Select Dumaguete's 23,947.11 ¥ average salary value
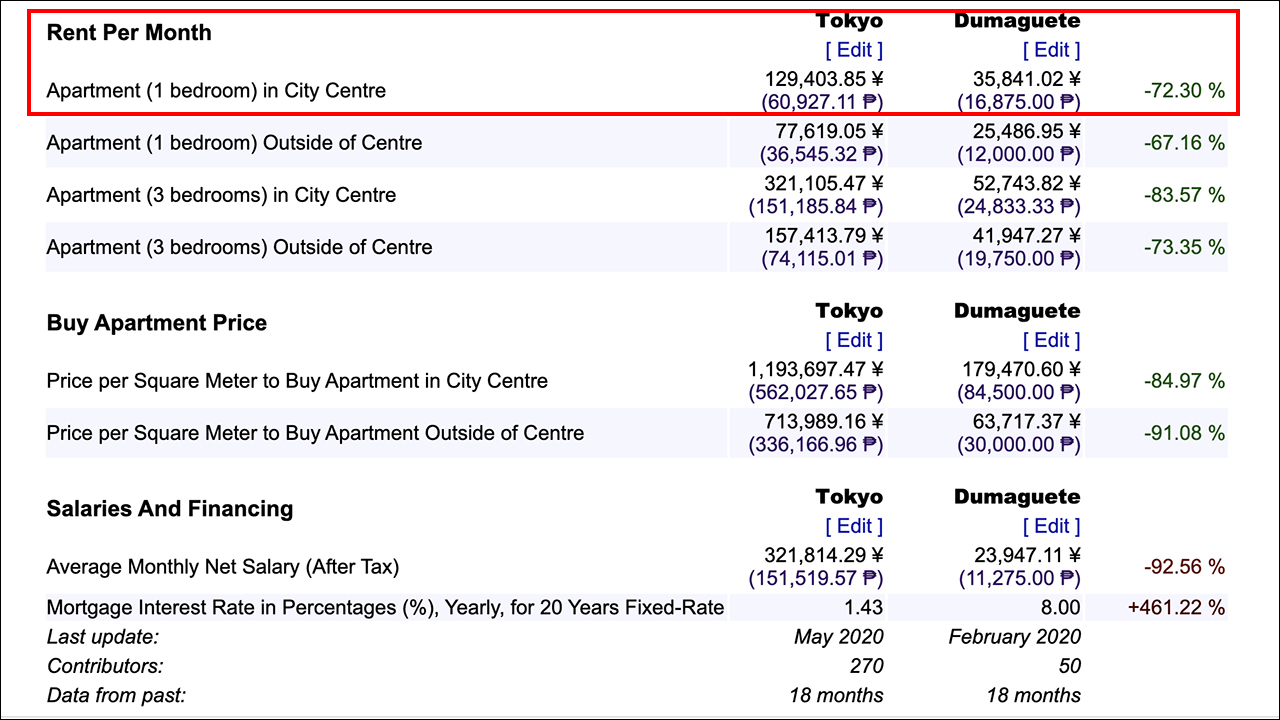 pyautogui.click(x=1026, y=556)
